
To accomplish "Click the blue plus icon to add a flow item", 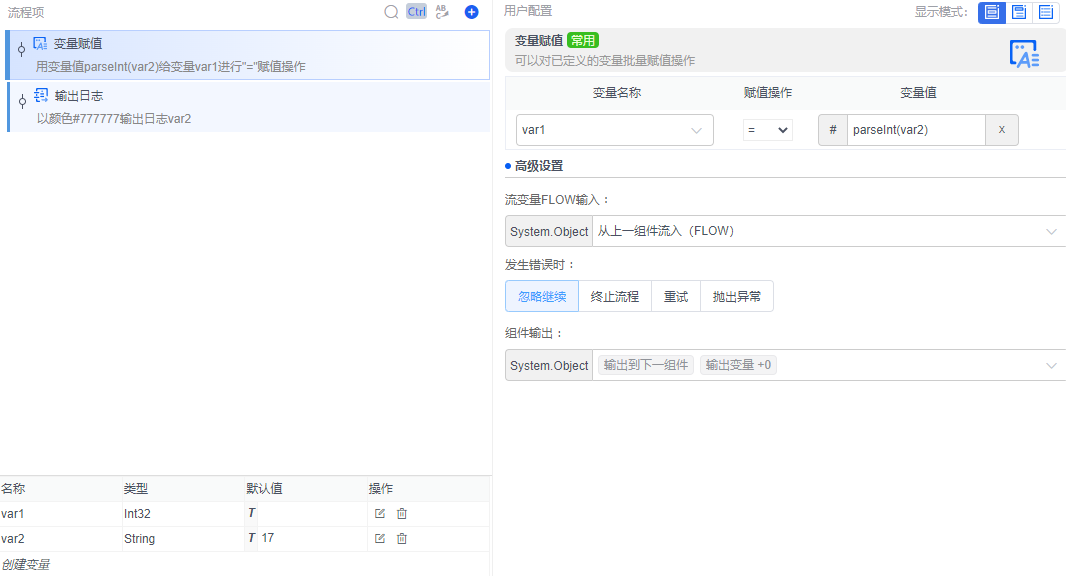I will click(x=470, y=12).
